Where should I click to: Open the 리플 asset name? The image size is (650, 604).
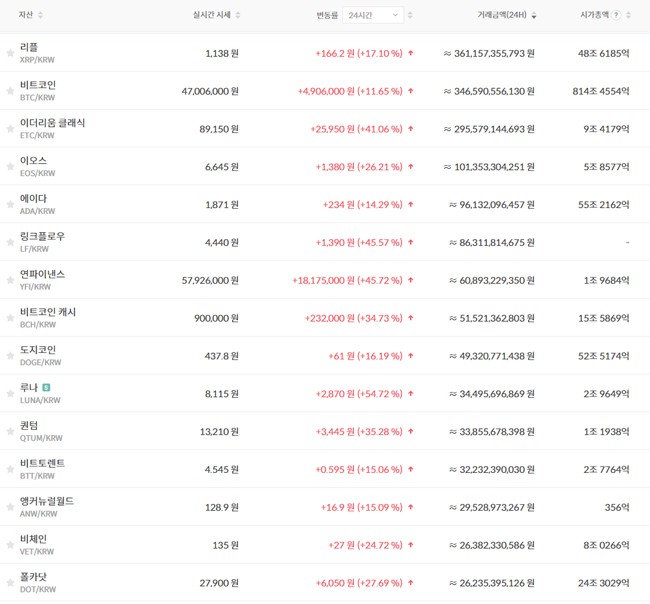point(29,47)
